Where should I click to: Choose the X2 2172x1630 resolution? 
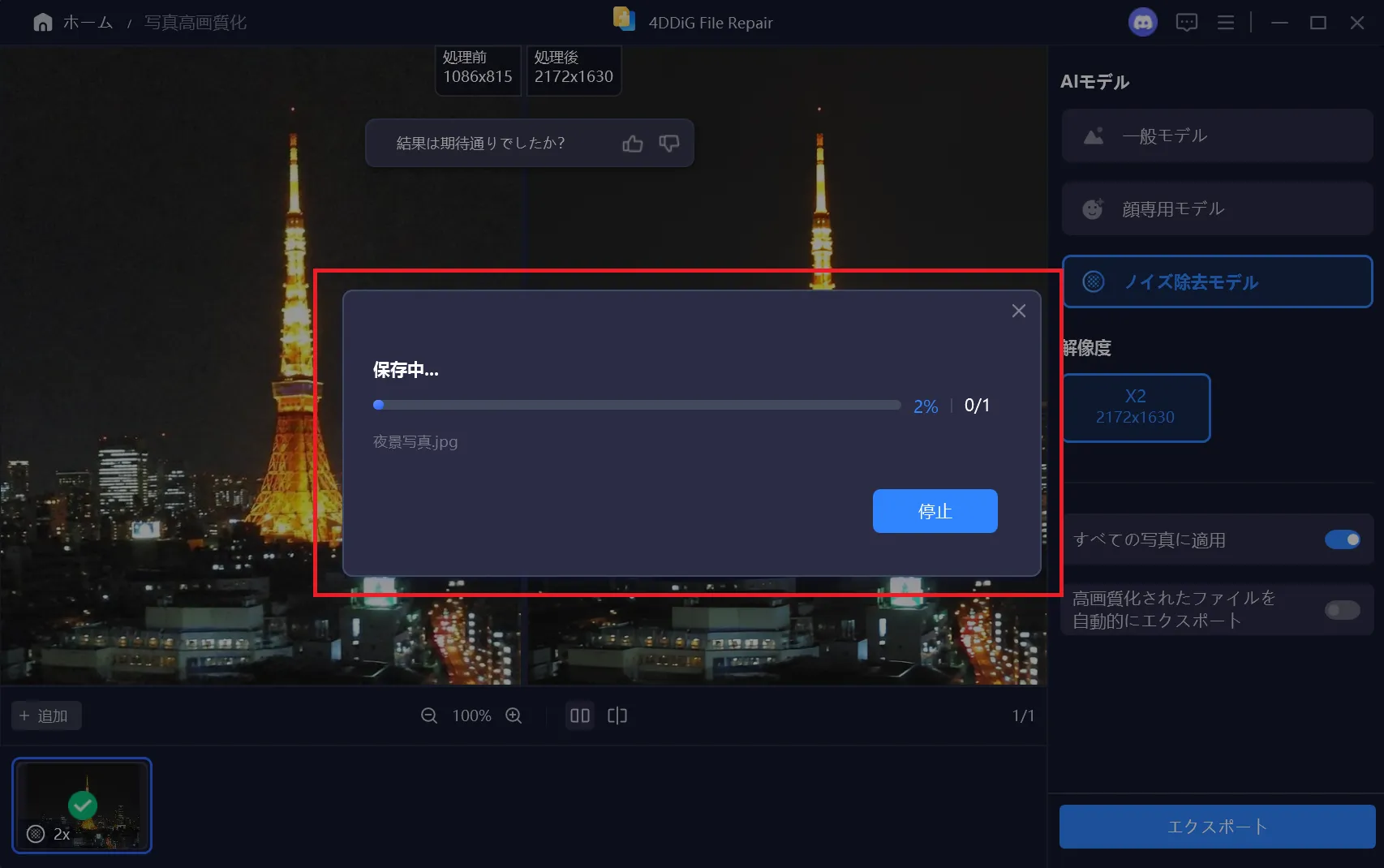pyautogui.click(x=1136, y=407)
